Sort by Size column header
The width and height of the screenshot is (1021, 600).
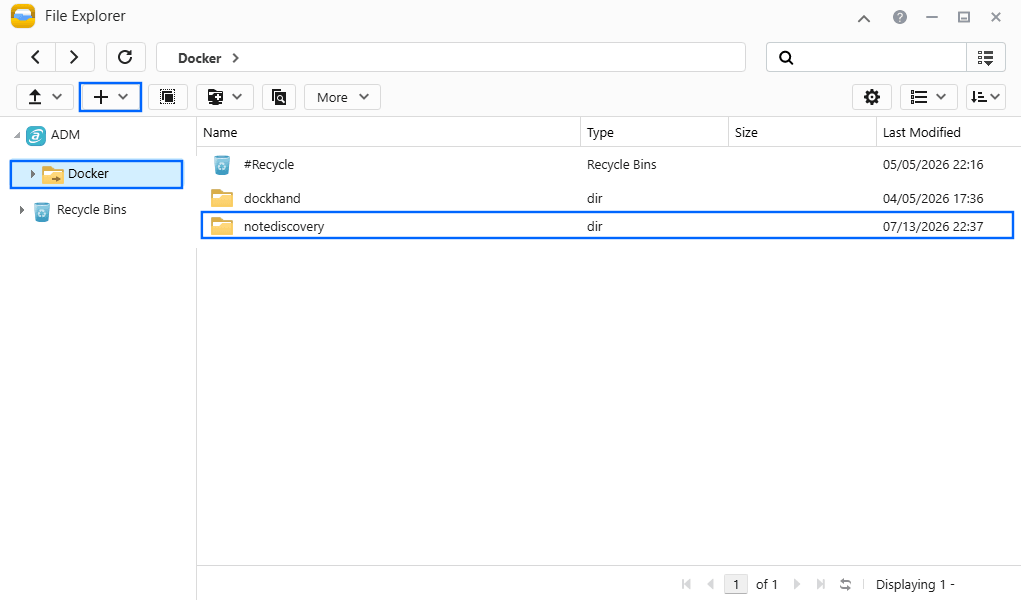pyautogui.click(x=802, y=132)
